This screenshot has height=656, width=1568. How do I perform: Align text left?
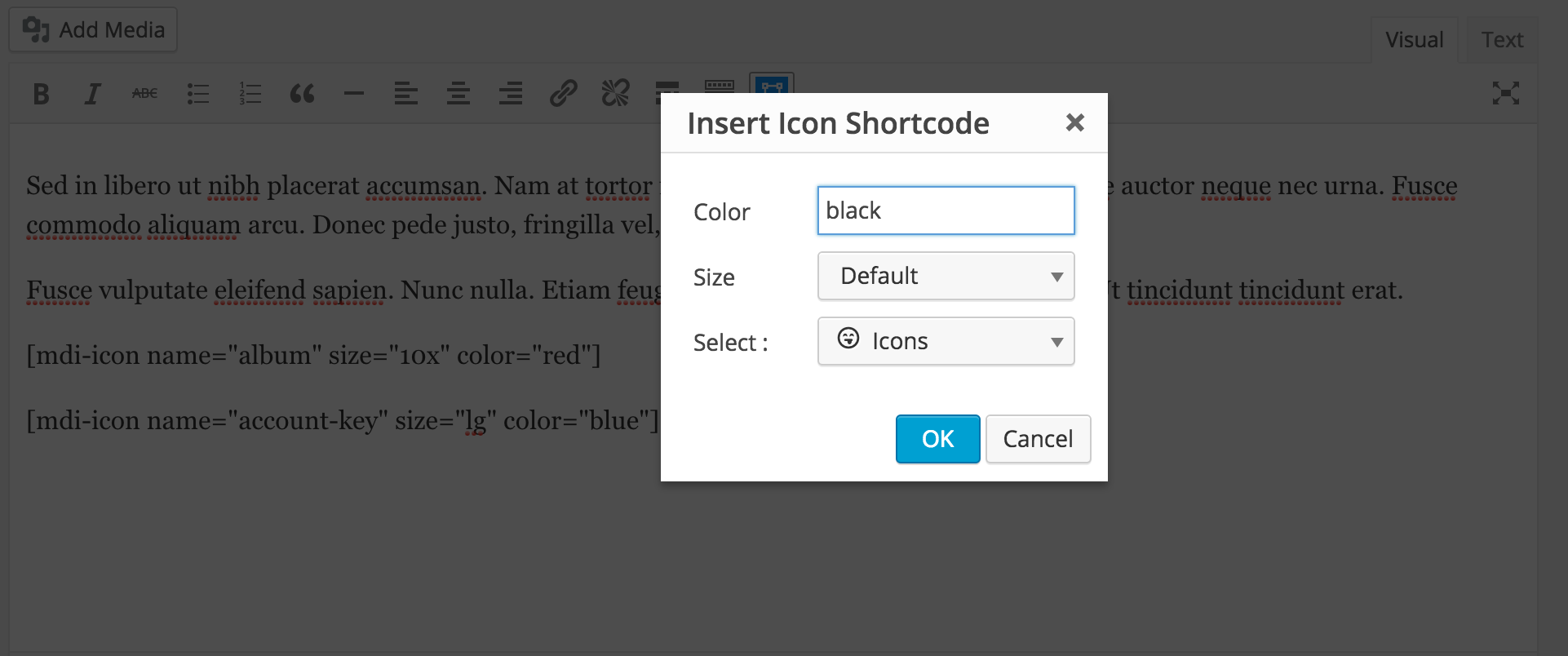406,94
